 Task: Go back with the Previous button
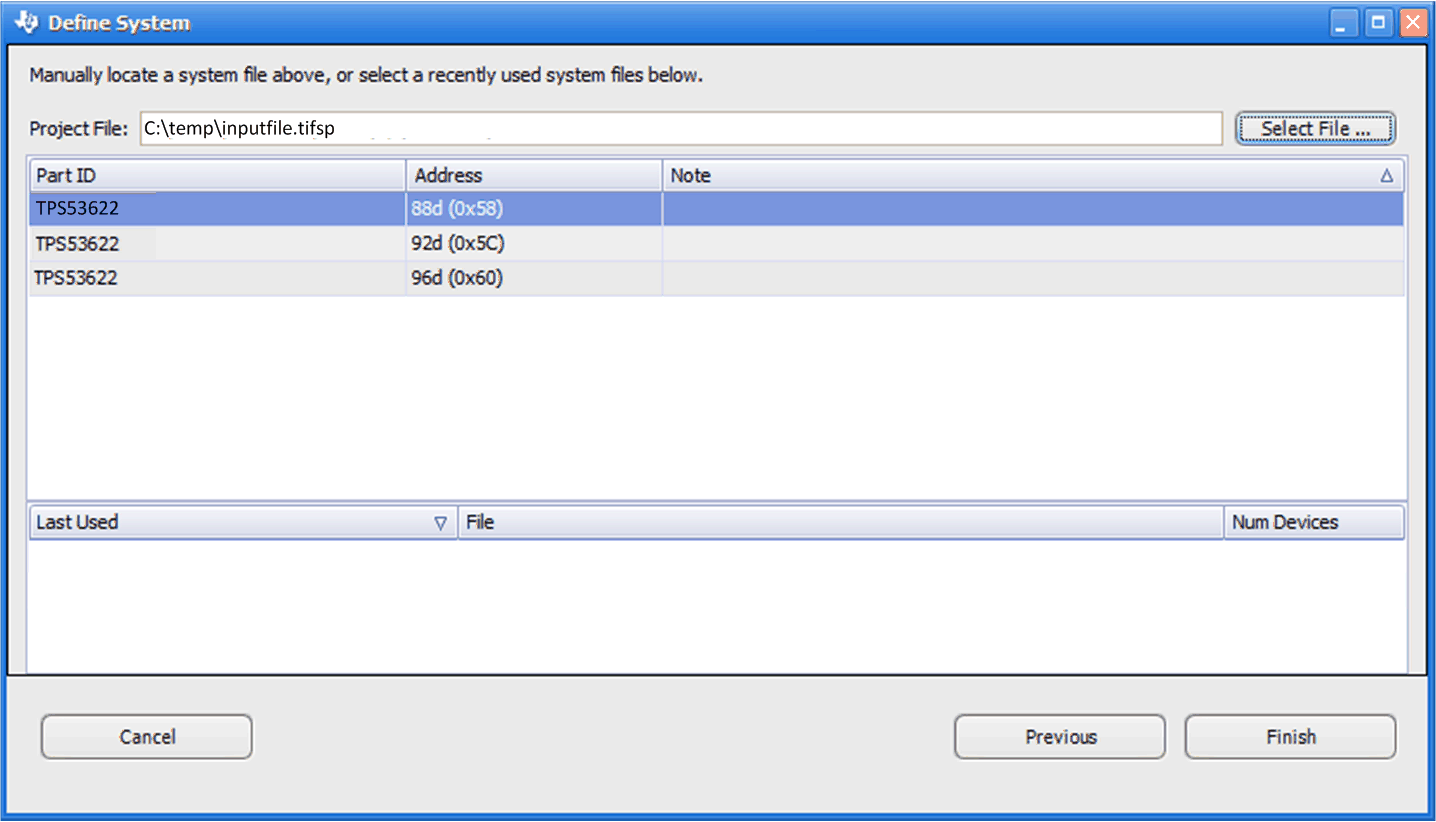click(x=1060, y=737)
